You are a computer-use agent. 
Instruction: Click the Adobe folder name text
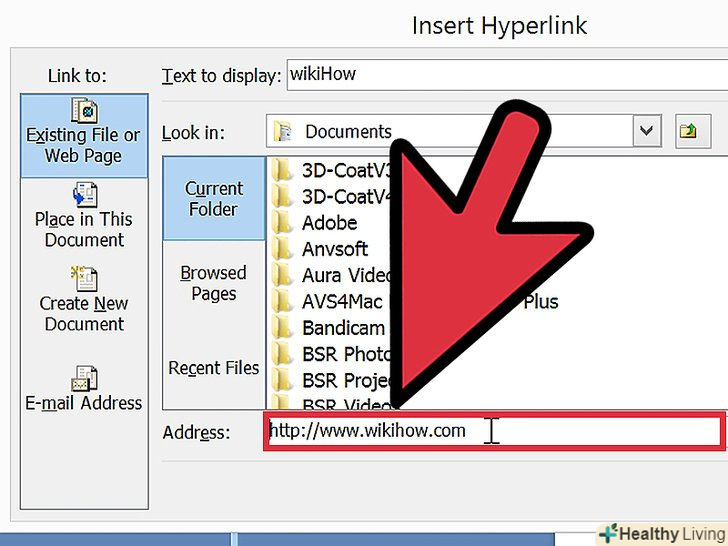330,223
